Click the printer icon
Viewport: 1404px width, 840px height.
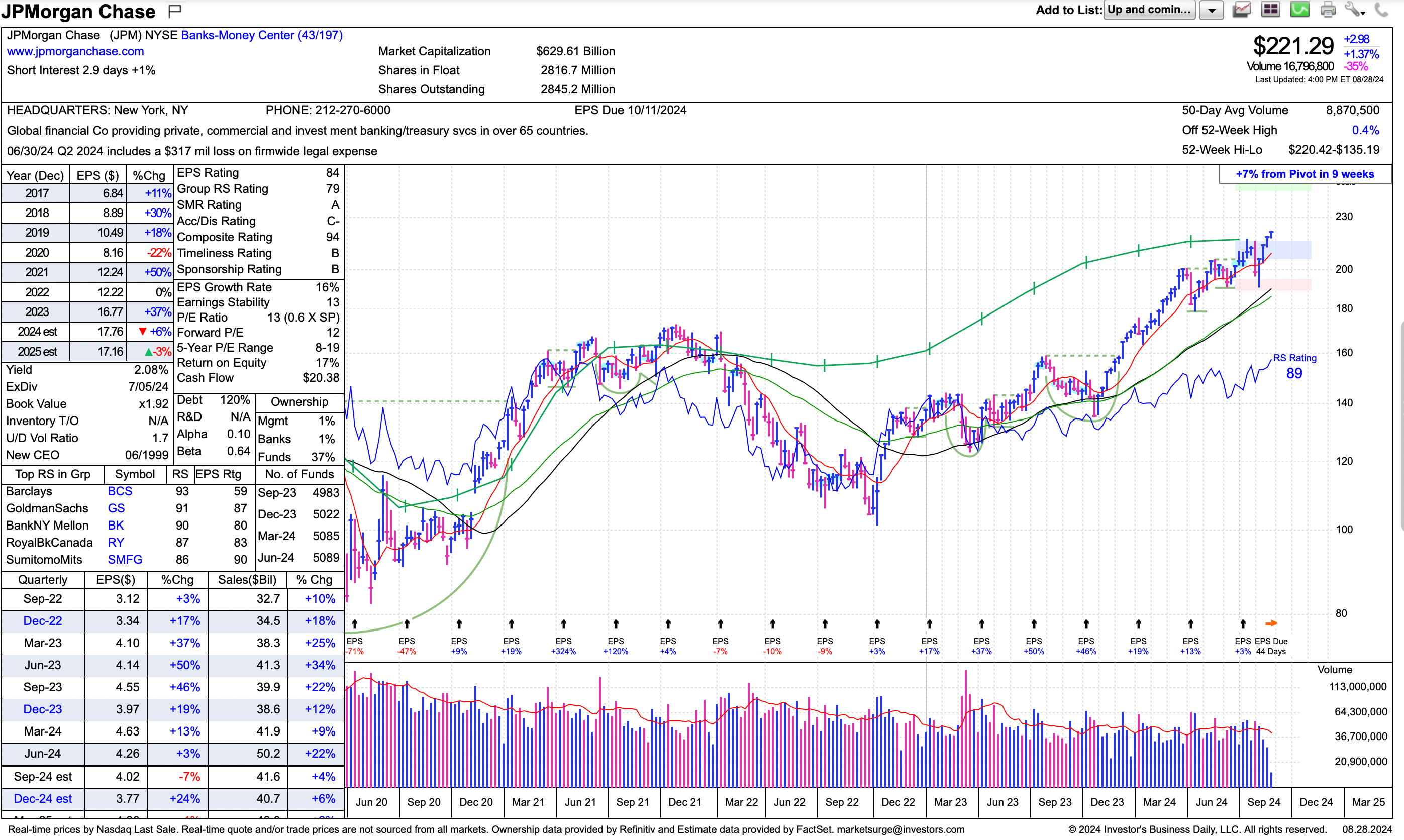pyautogui.click(x=1328, y=10)
